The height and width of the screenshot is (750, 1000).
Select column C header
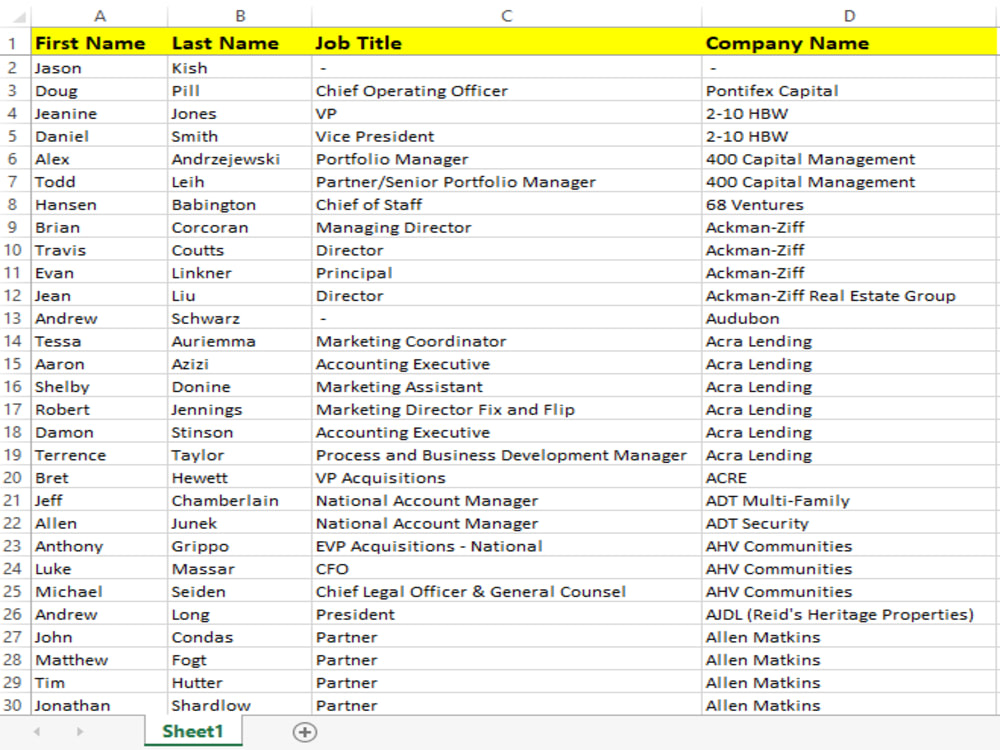point(506,15)
